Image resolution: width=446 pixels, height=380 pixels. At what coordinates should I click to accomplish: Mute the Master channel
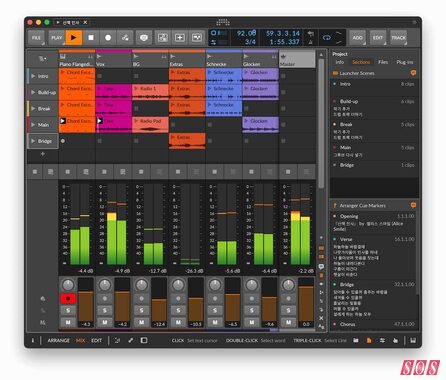288,322
